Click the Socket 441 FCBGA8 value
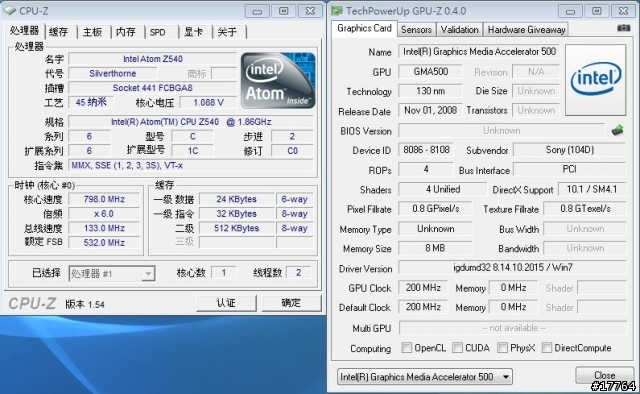This screenshot has height=394, width=640. [x=153, y=88]
